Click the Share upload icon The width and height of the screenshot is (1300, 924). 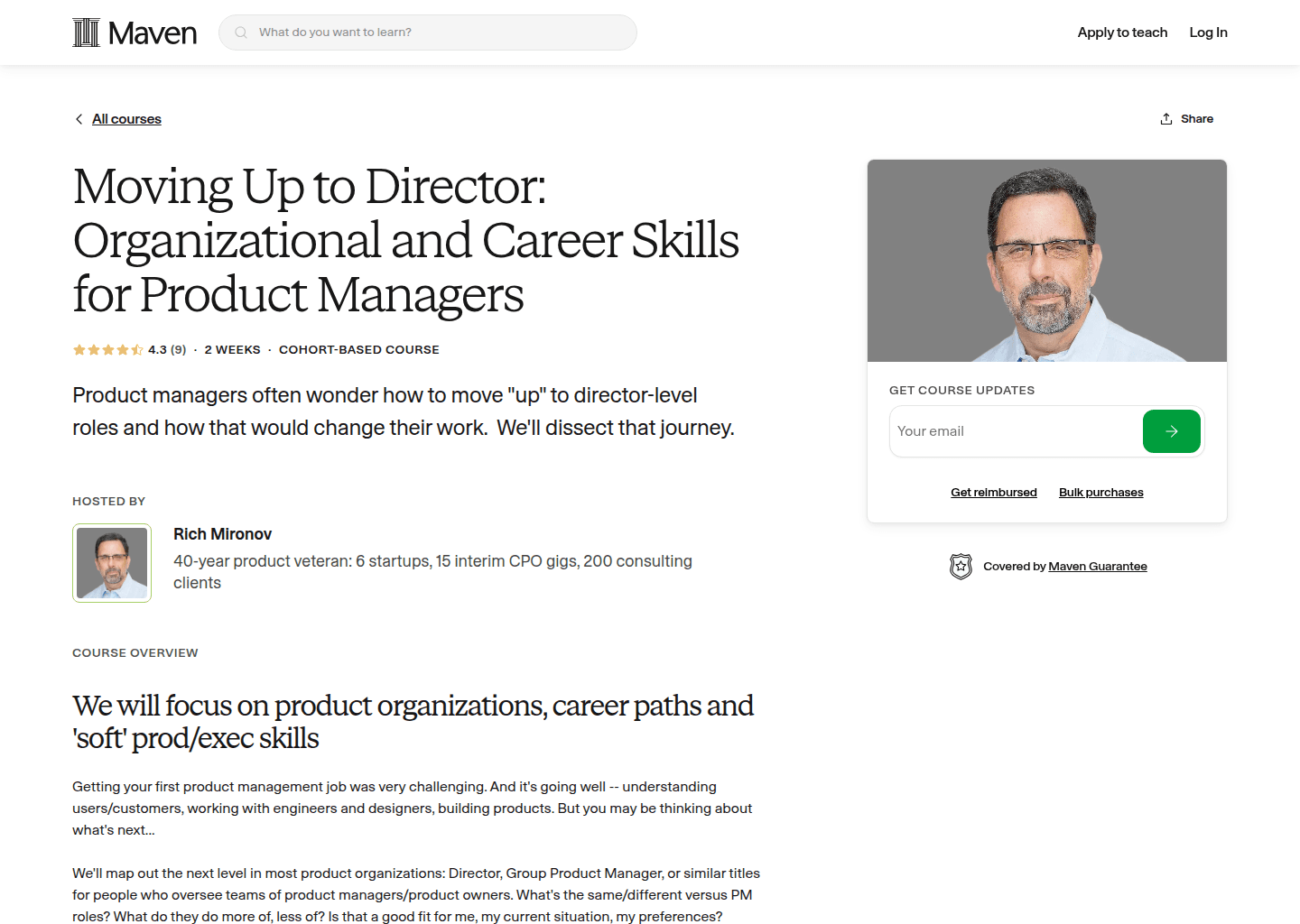click(1165, 117)
